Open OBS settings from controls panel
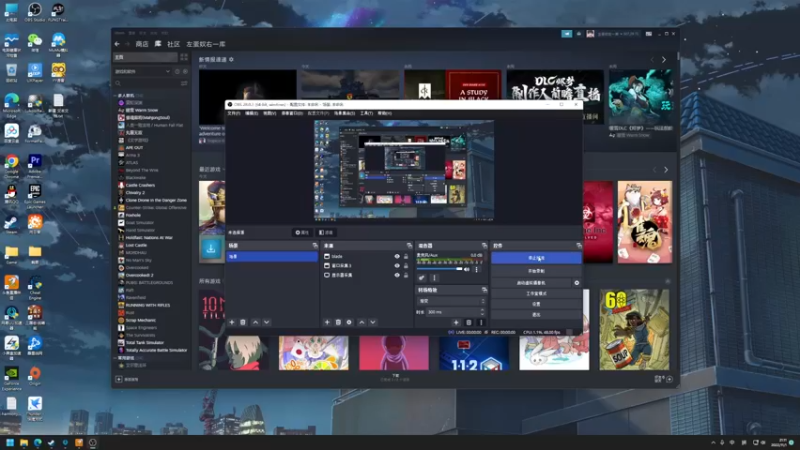The width and height of the screenshot is (800, 450). coord(536,304)
